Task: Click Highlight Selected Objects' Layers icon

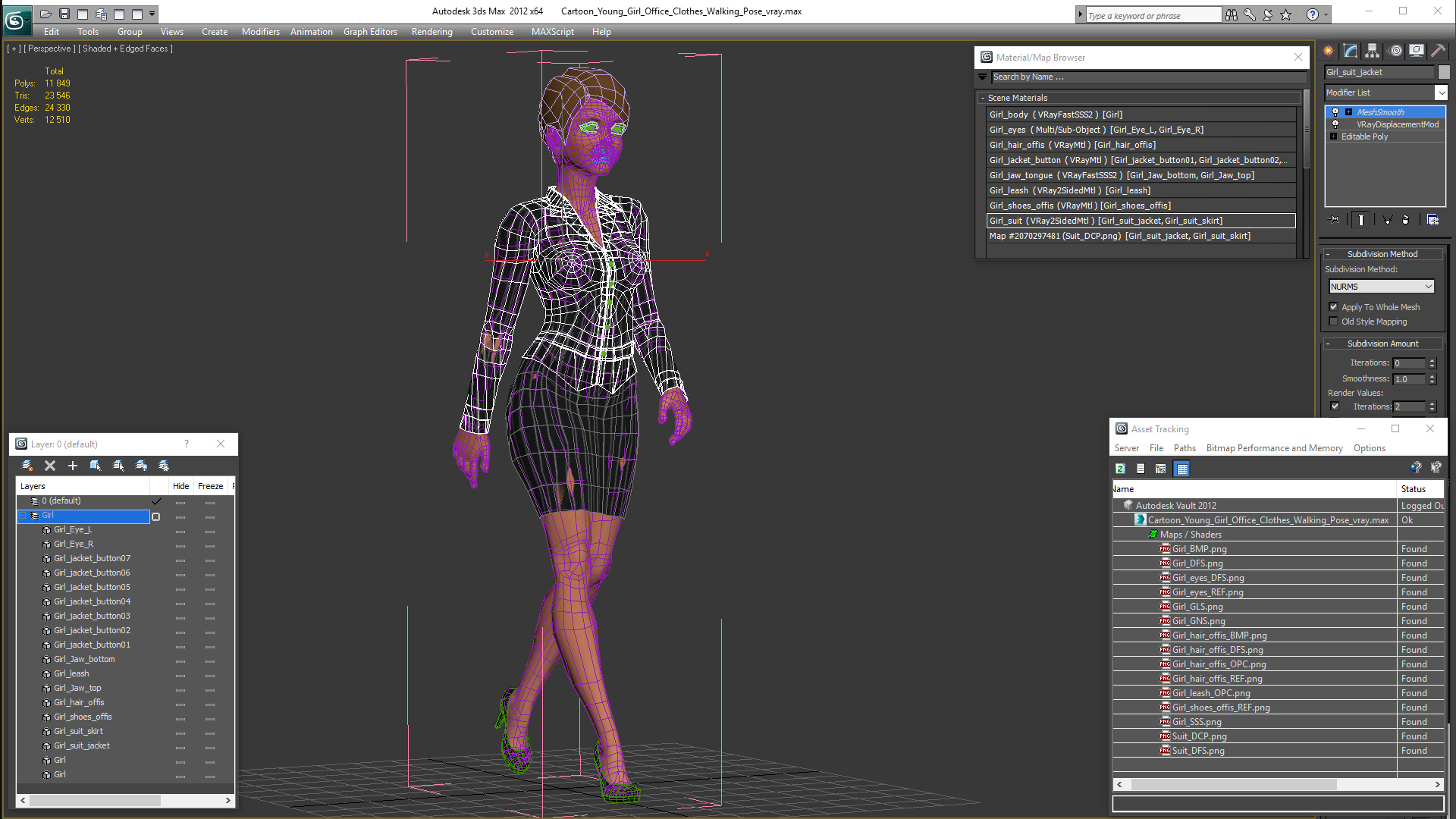Action: 118,466
